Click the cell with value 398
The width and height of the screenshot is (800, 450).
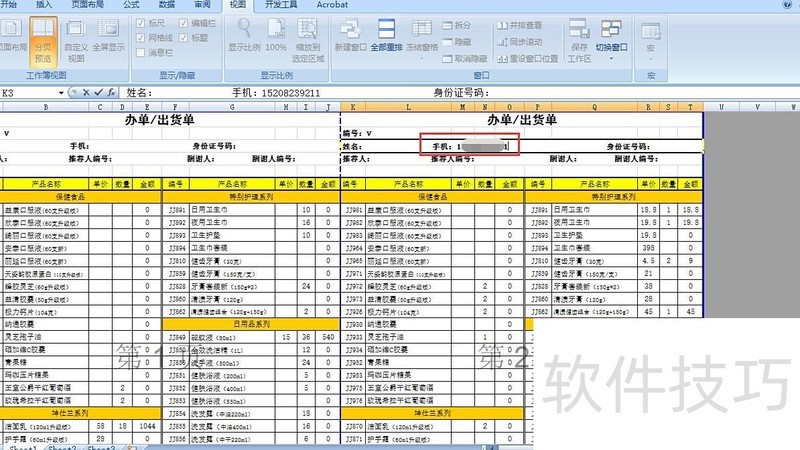[648, 248]
